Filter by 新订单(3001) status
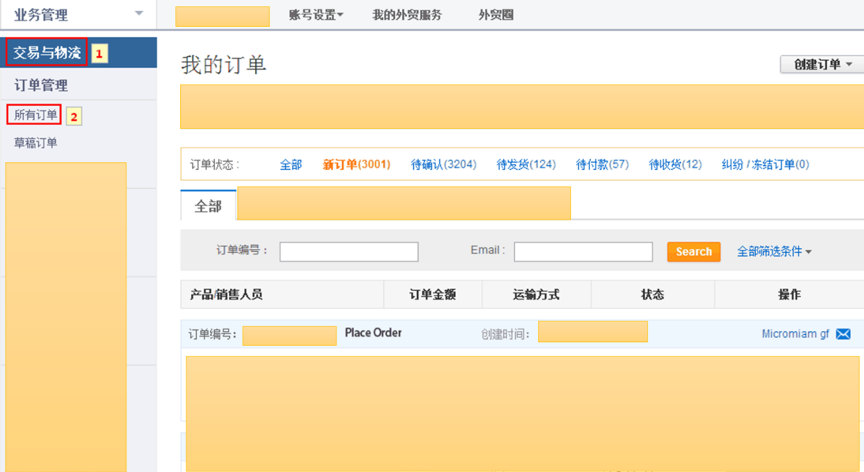The width and height of the screenshot is (864, 472). 356,164
